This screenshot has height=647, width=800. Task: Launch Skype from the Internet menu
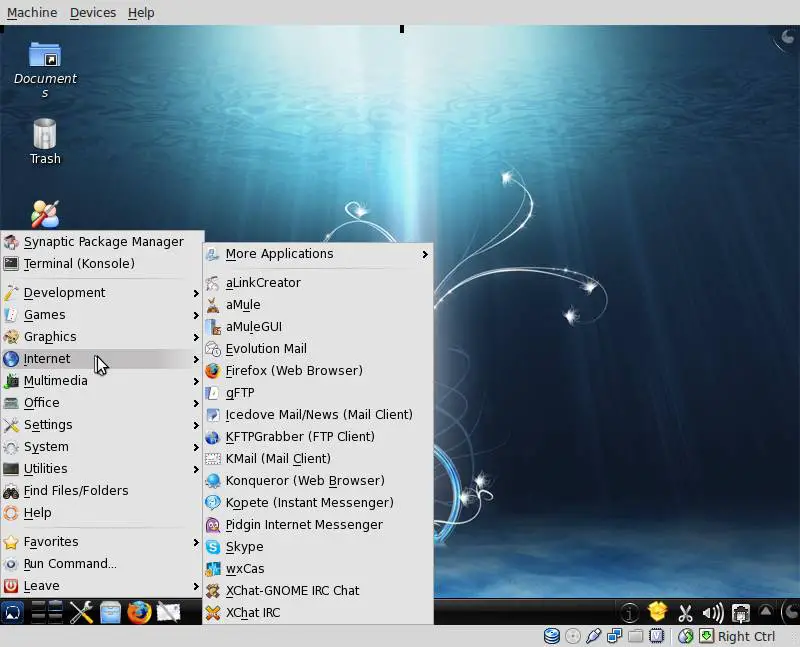click(x=318, y=546)
